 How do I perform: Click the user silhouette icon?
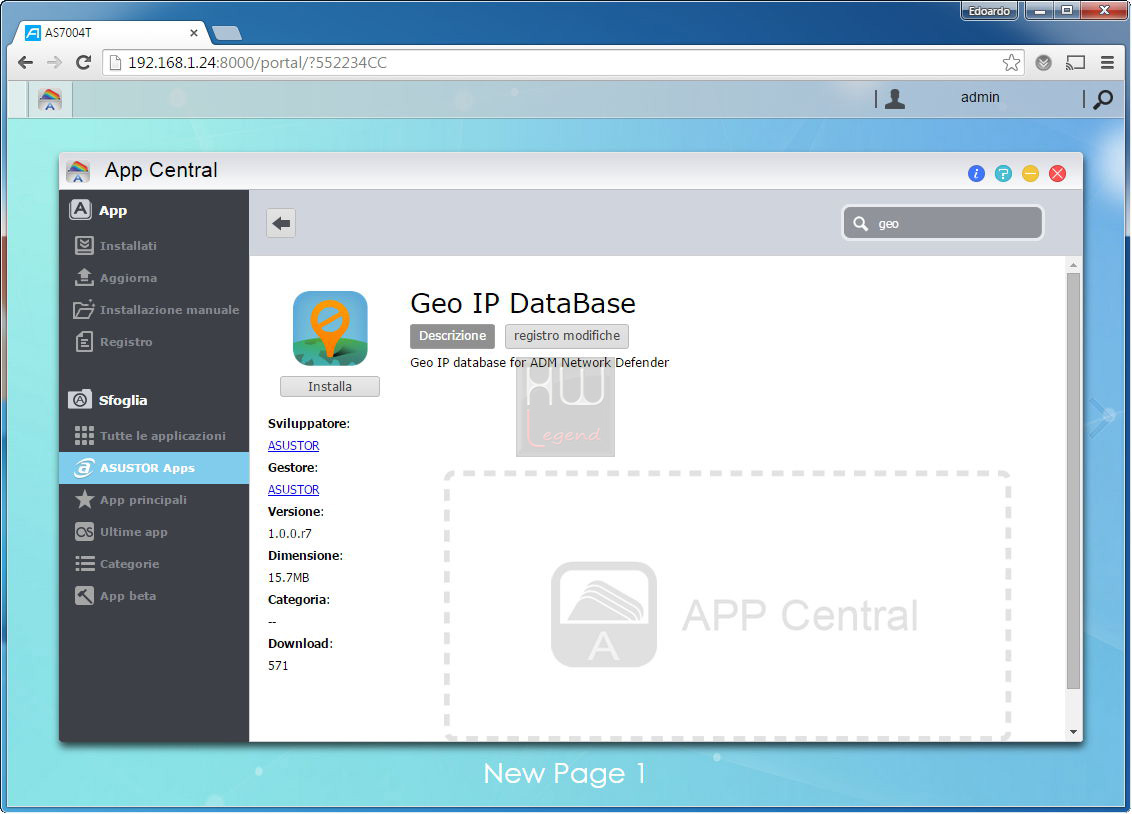(x=894, y=98)
